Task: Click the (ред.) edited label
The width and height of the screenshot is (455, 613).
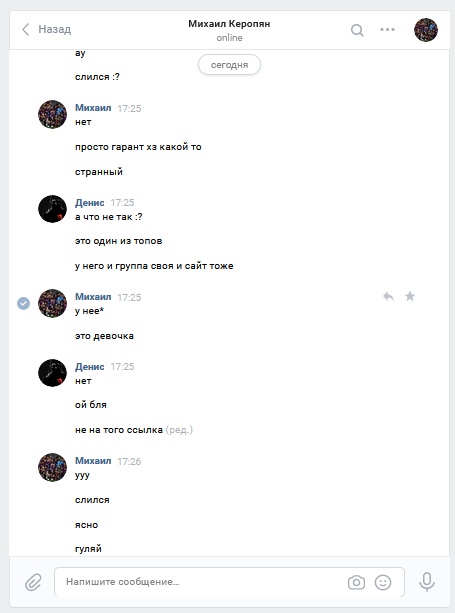Action: point(179,430)
